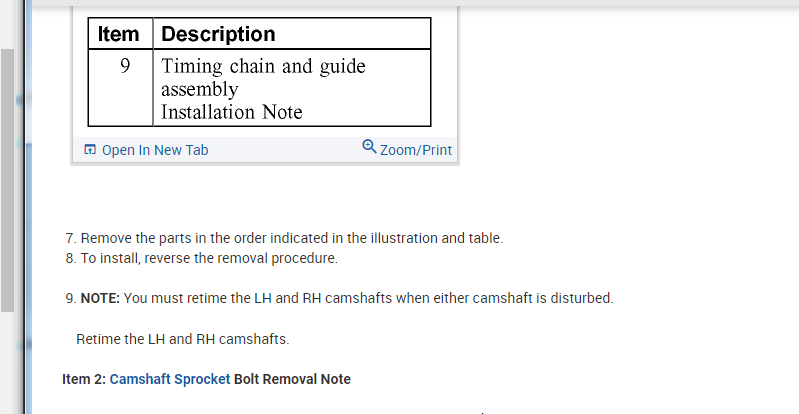The width and height of the screenshot is (799, 414).
Task: Click step 7 'Remove the parts' instruction
Action: (292, 239)
